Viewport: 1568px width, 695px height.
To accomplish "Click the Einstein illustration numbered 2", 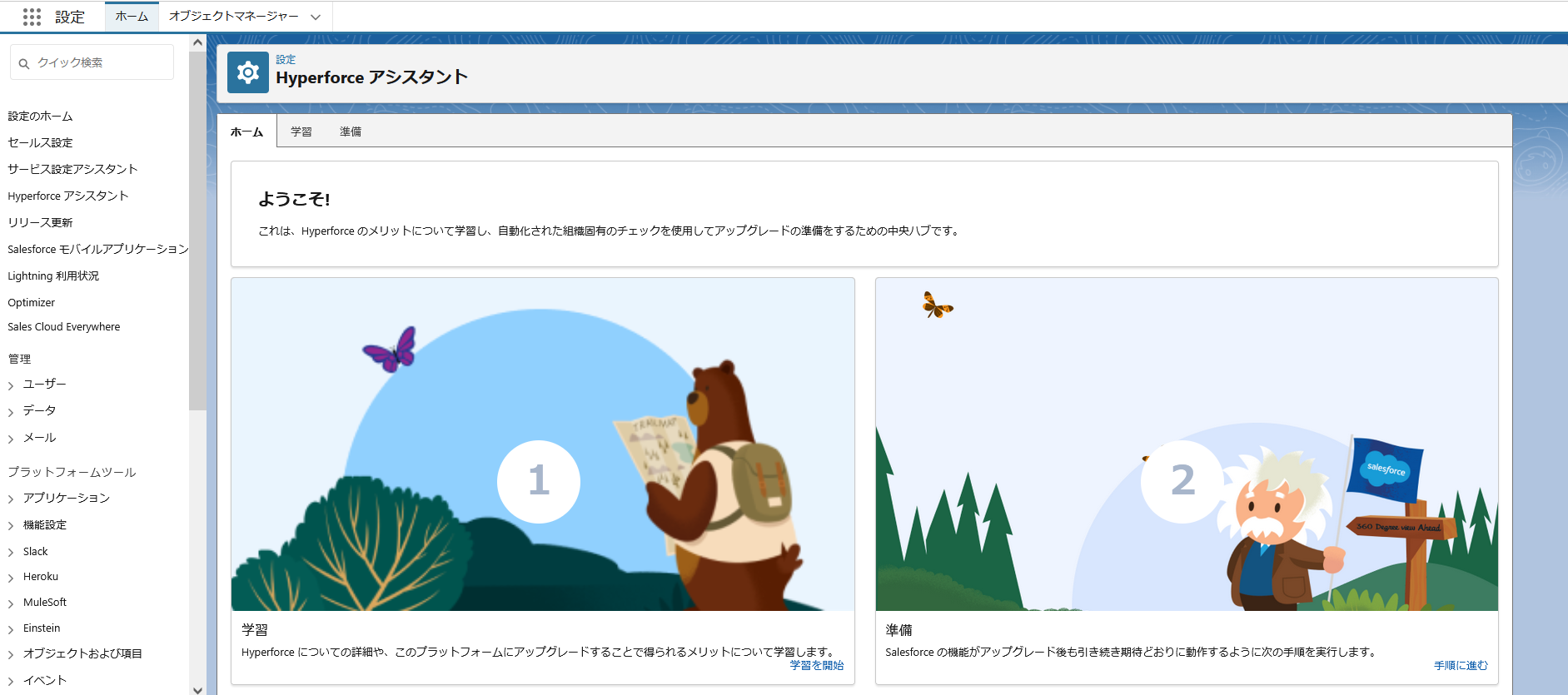I will pos(1187,444).
